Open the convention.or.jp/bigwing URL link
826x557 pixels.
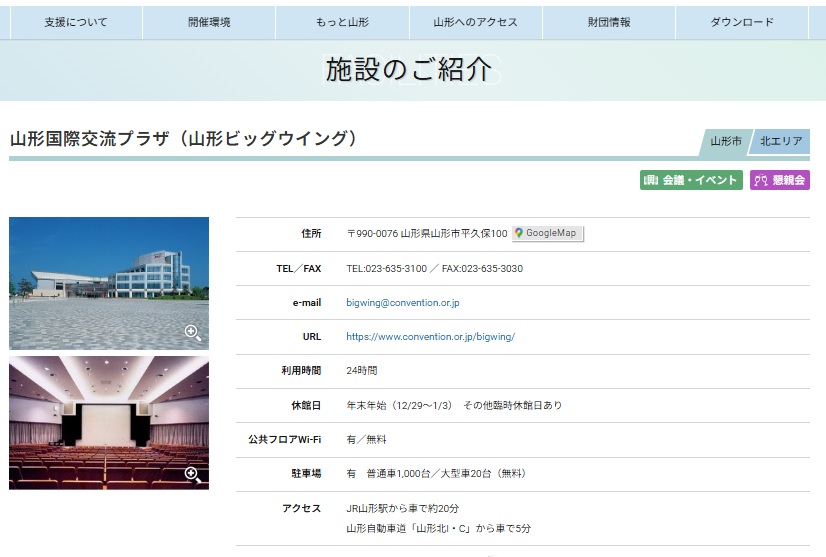[x=430, y=337]
